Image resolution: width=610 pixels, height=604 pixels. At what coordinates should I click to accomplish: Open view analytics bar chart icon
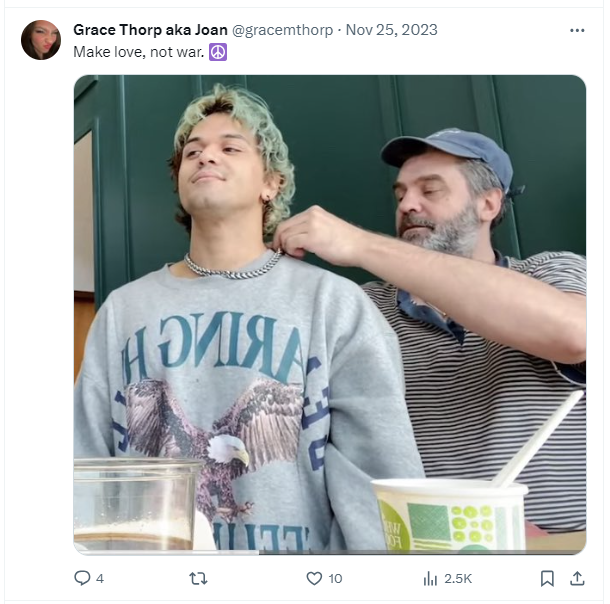coord(430,578)
